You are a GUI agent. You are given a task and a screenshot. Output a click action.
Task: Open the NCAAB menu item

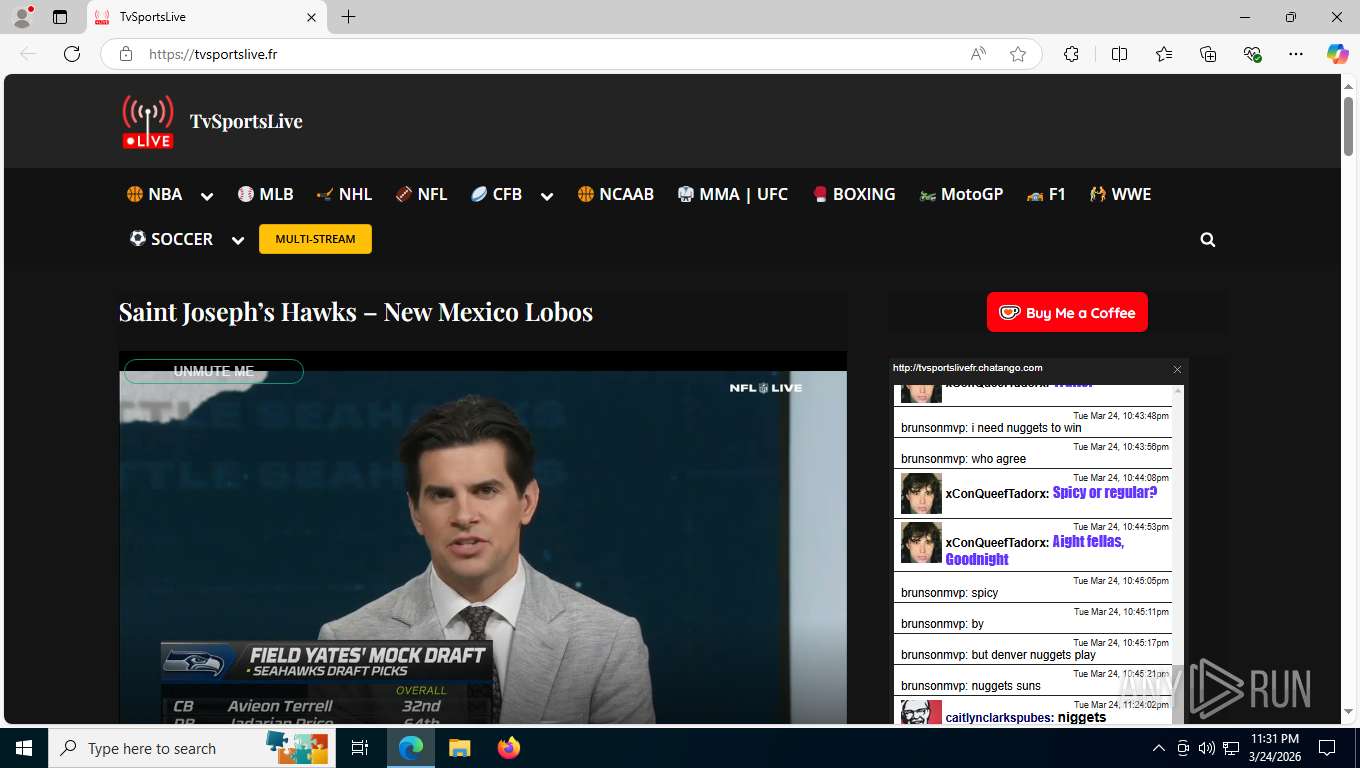[615, 194]
